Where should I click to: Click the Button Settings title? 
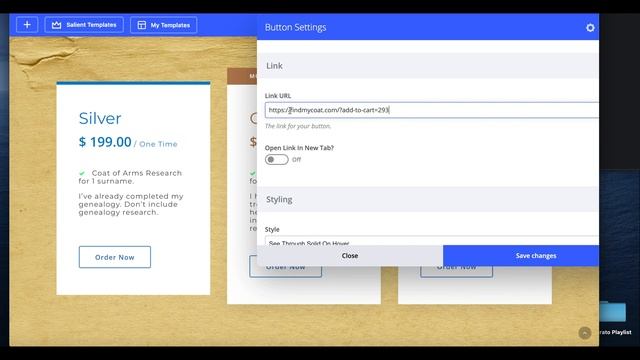(x=296, y=27)
